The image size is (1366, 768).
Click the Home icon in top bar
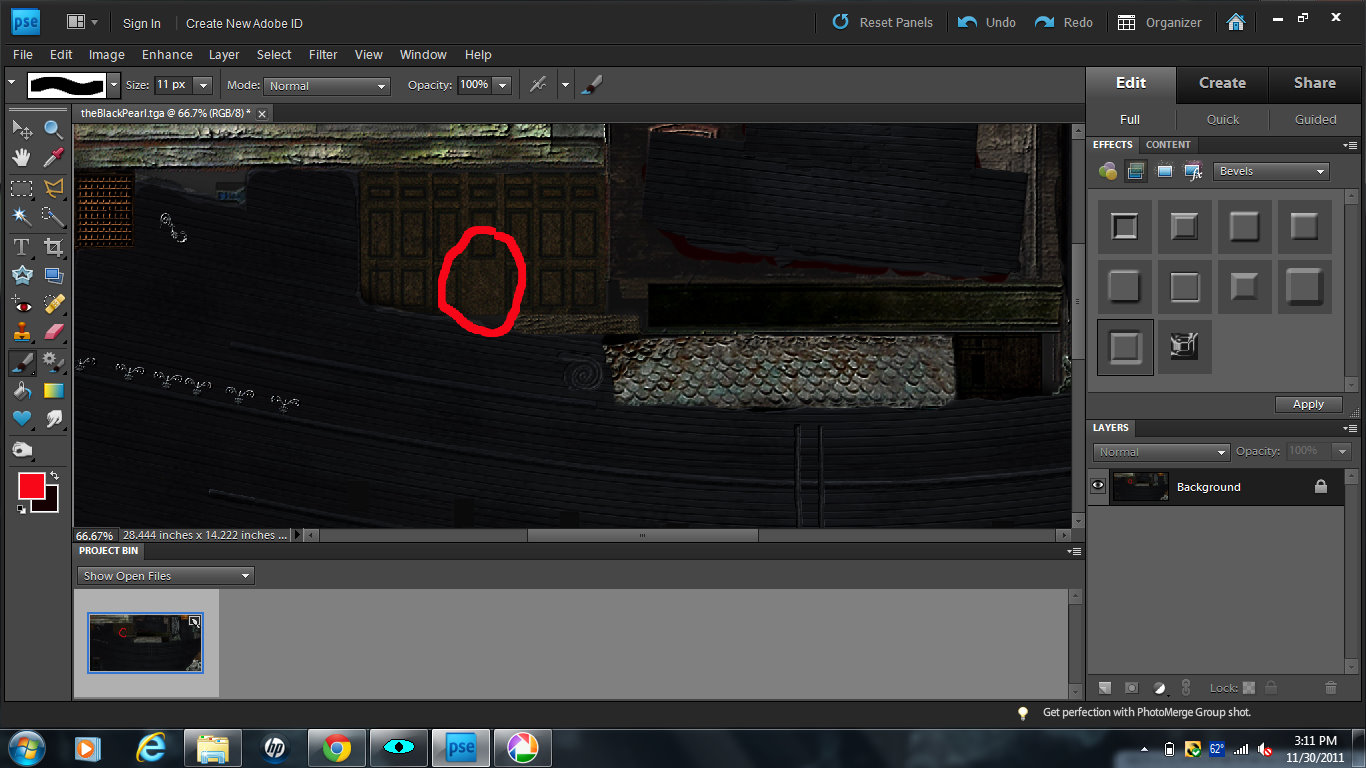[x=1236, y=22]
